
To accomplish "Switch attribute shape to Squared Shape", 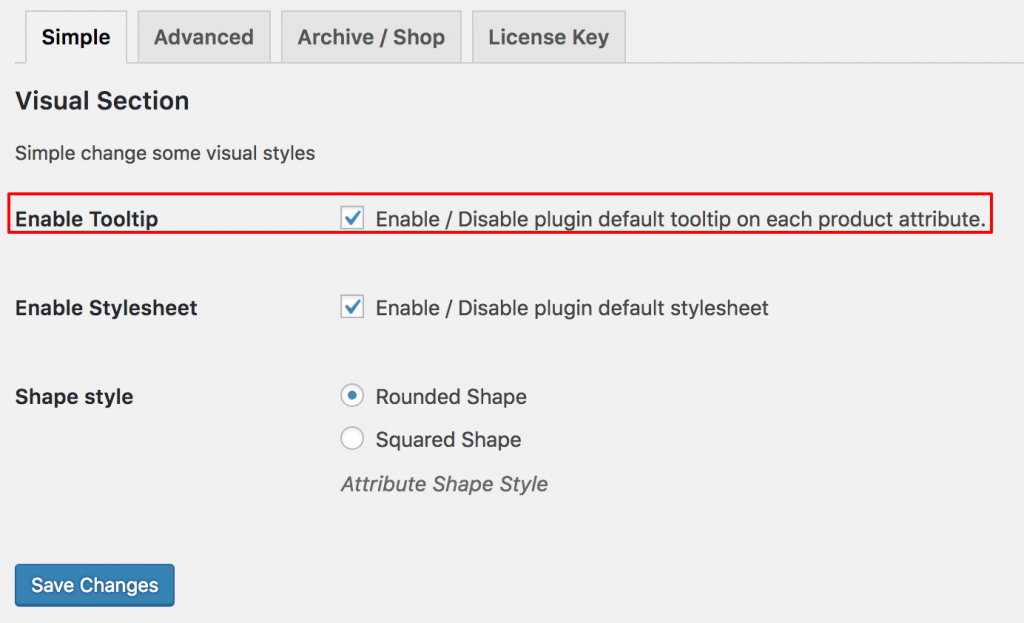I will pyautogui.click(x=352, y=439).
